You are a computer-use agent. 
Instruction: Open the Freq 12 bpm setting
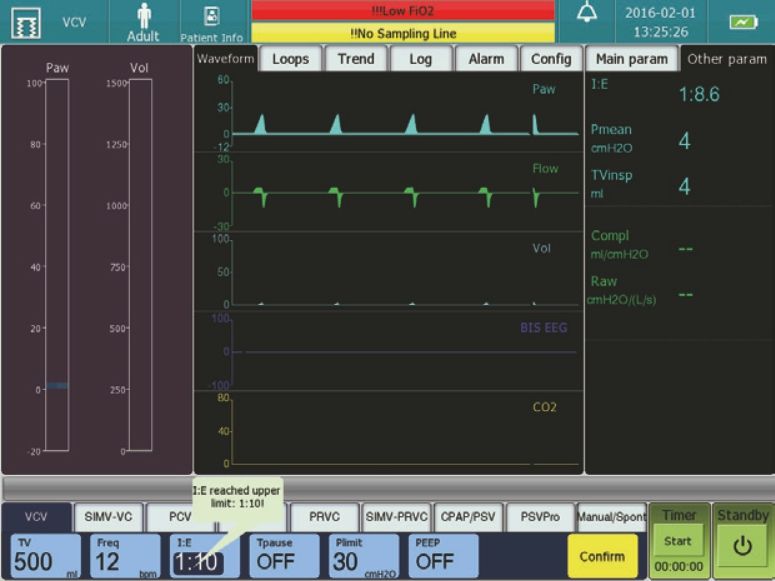pos(124,555)
